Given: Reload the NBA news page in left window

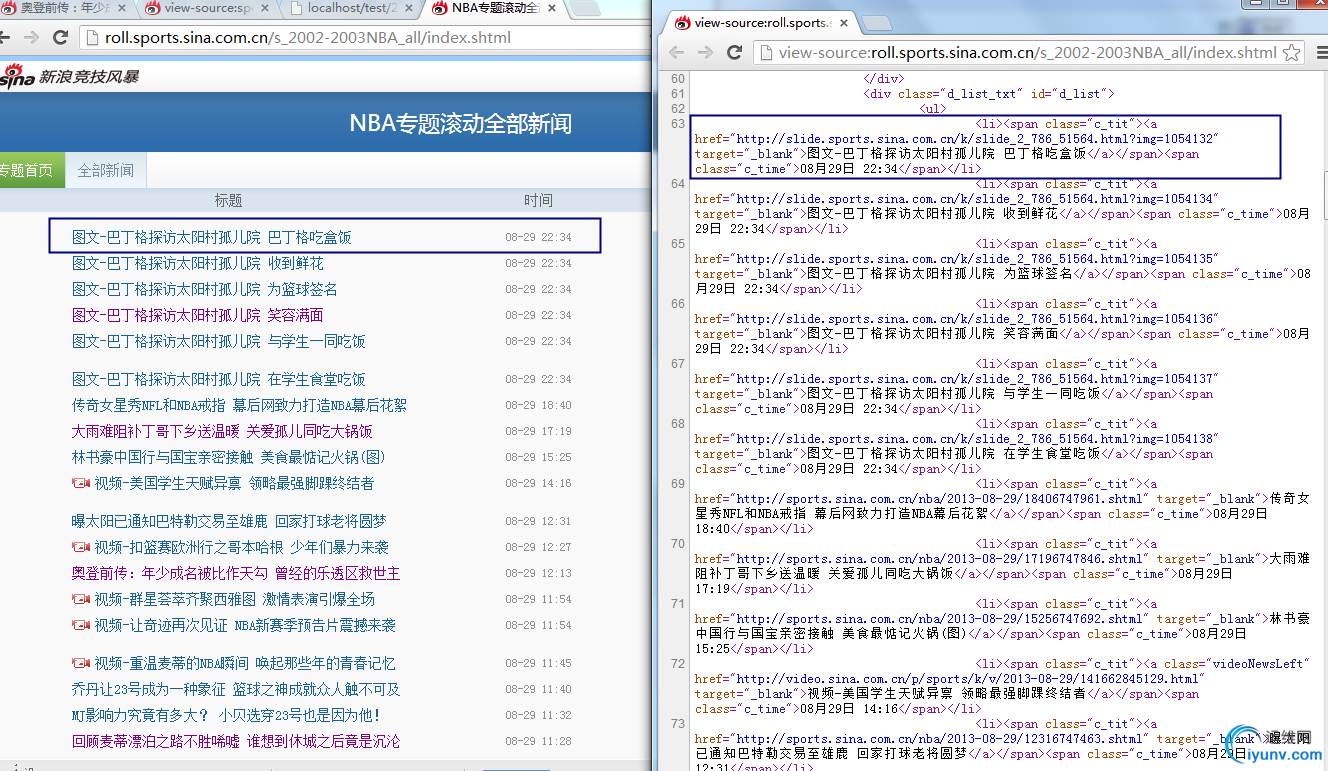Looking at the screenshot, I should click(61, 38).
